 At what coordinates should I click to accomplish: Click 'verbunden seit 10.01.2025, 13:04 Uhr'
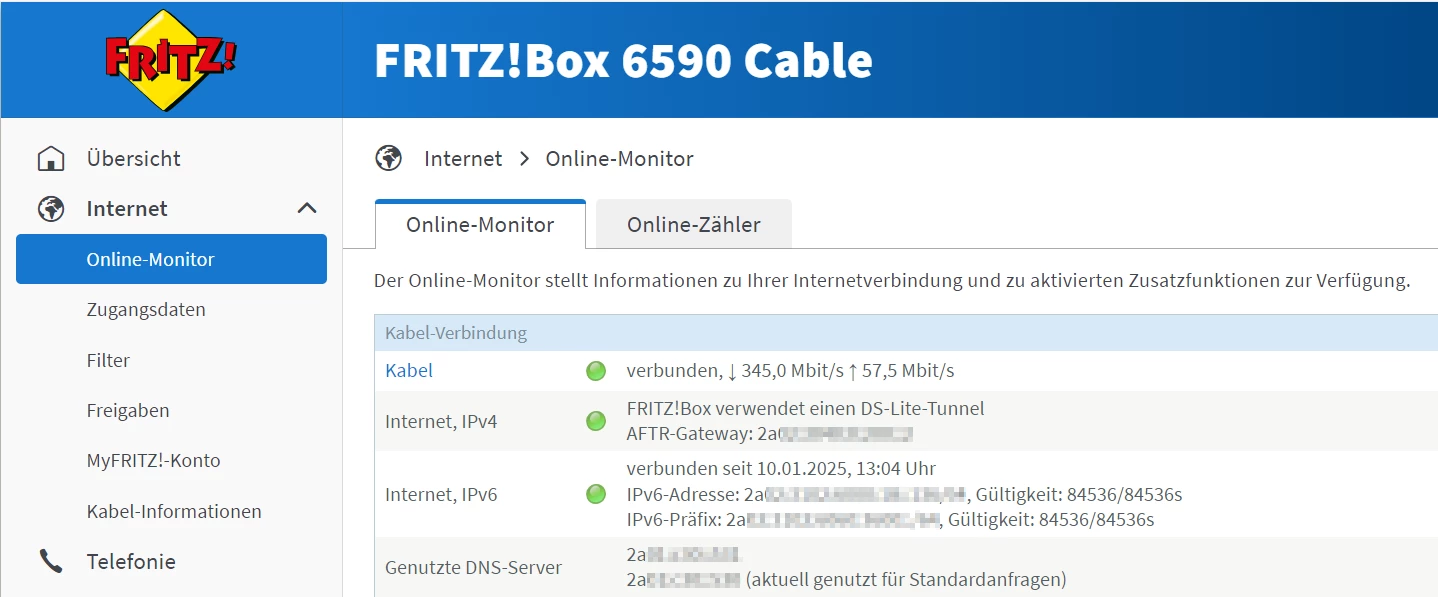(x=781, y=468)
